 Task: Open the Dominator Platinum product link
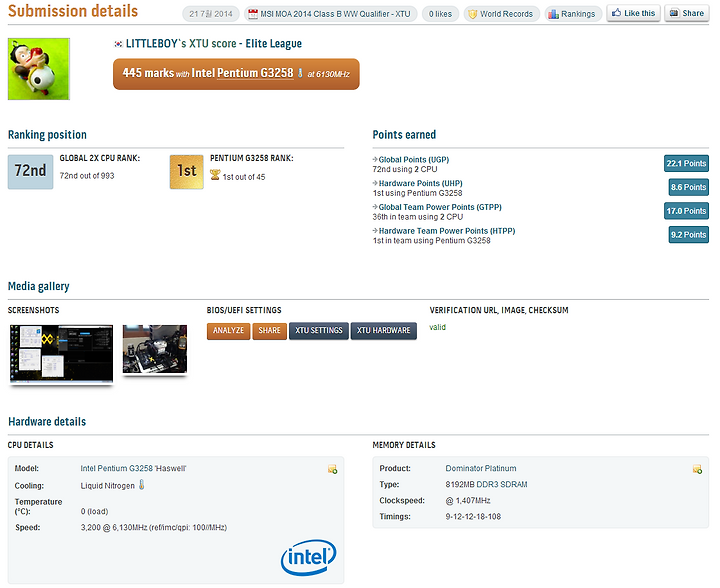(x=481, y=469)
